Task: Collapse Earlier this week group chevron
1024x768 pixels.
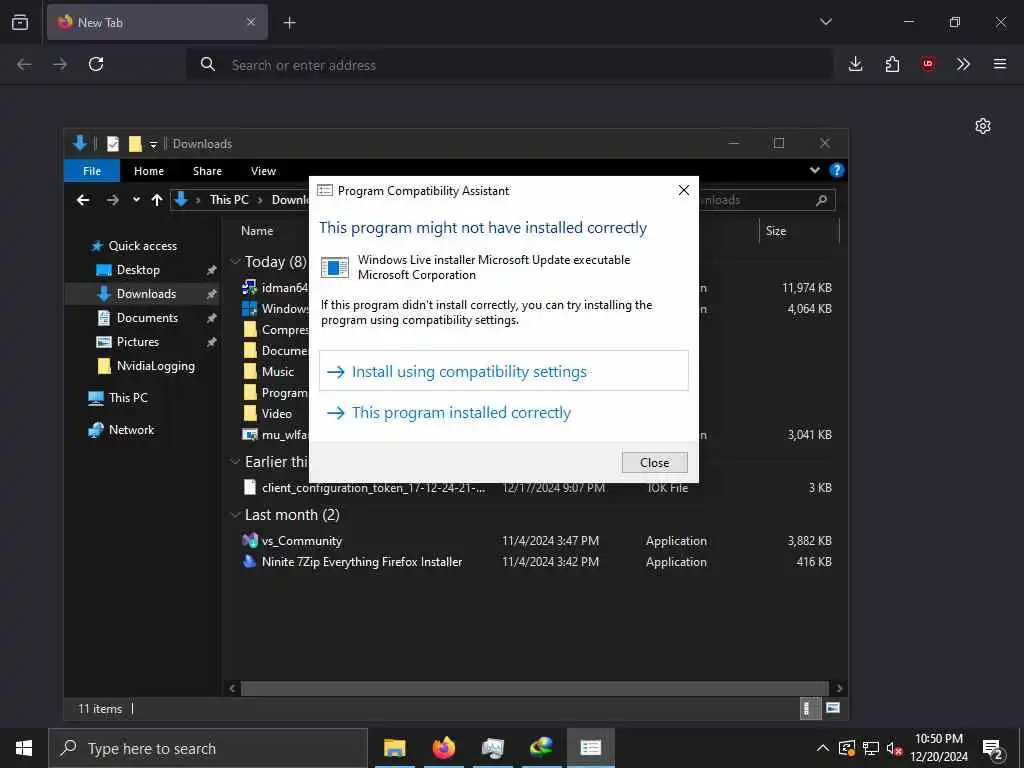Action: (x=235, y=462)
